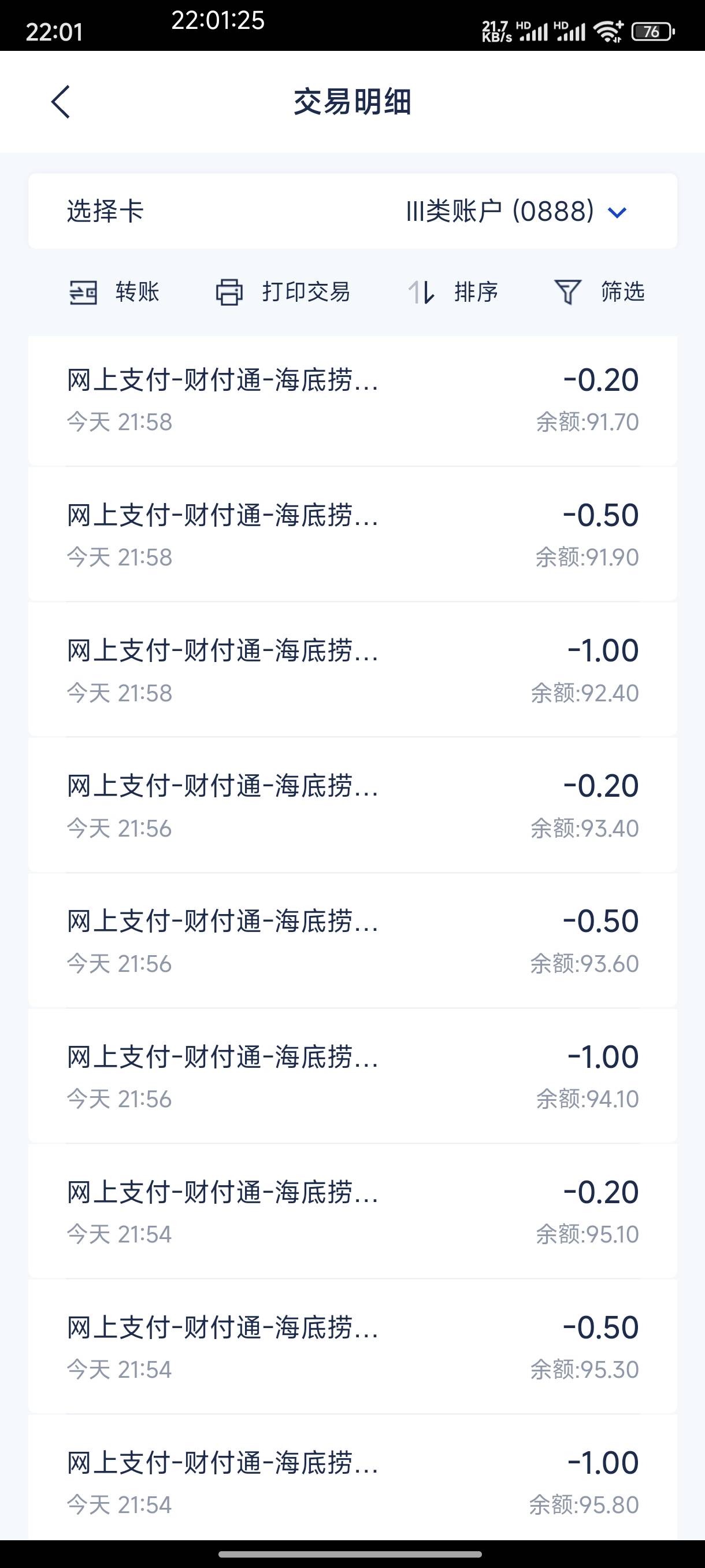Tap the funnel filter icon
Viewport: 705px width, 1568px height.
(x=567, y=292)
